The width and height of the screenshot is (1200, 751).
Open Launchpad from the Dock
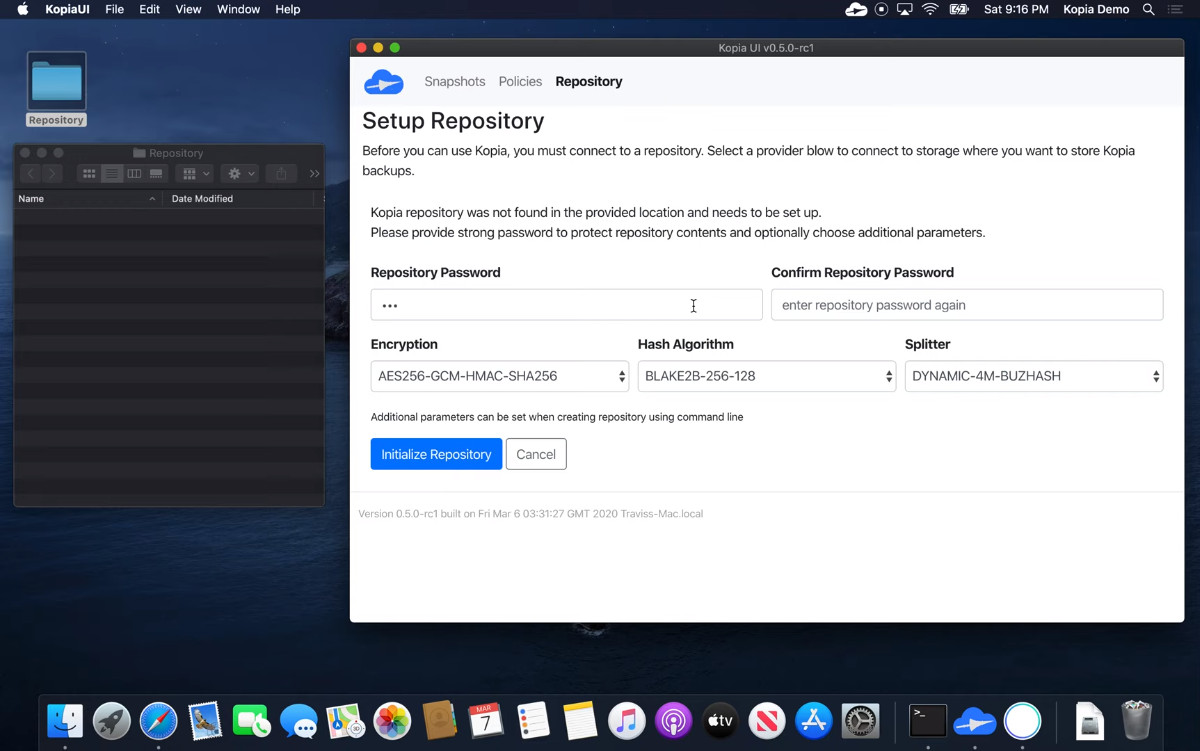click(112, 720)
